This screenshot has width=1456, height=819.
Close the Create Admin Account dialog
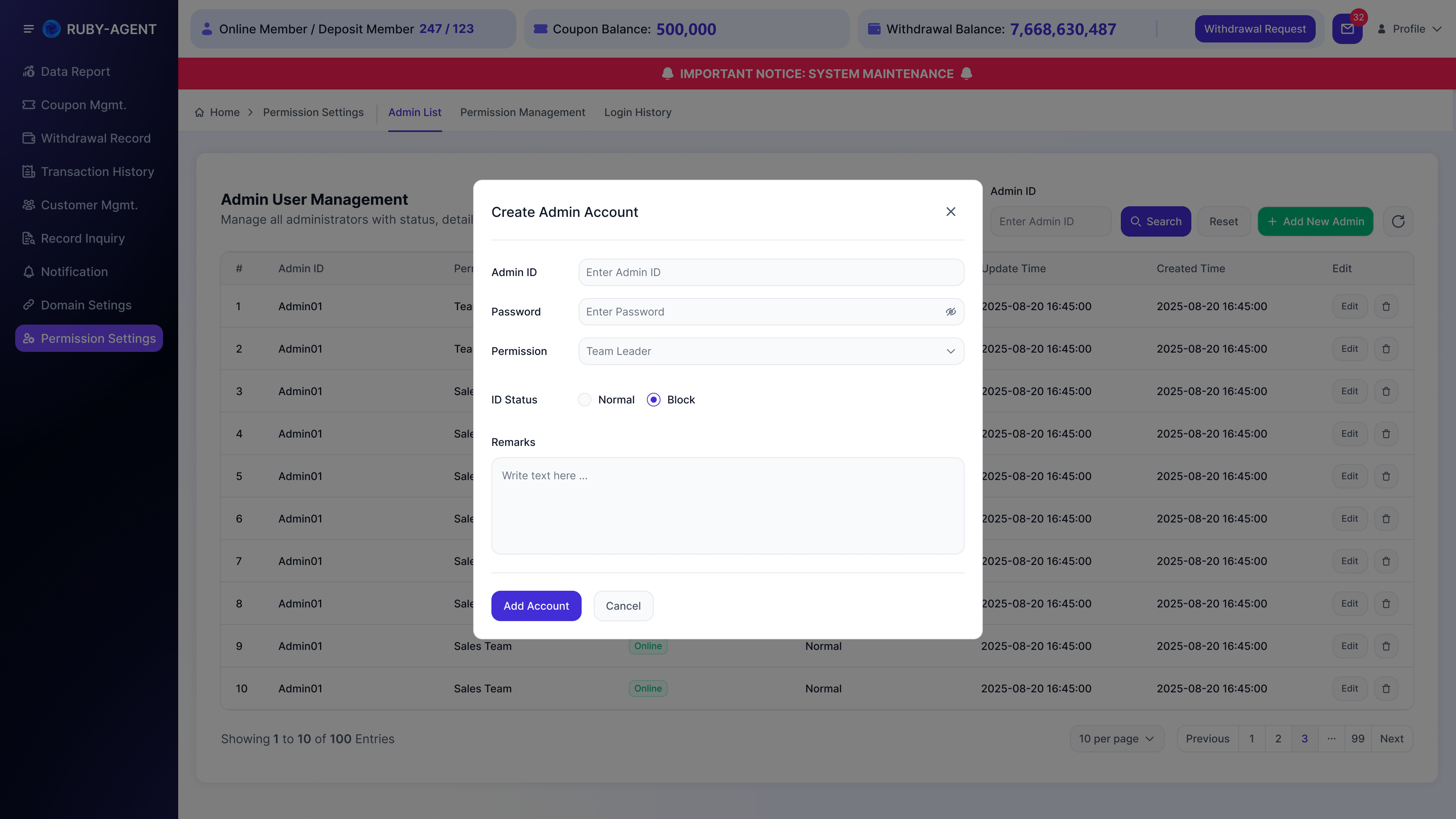(x=951, y=212)
